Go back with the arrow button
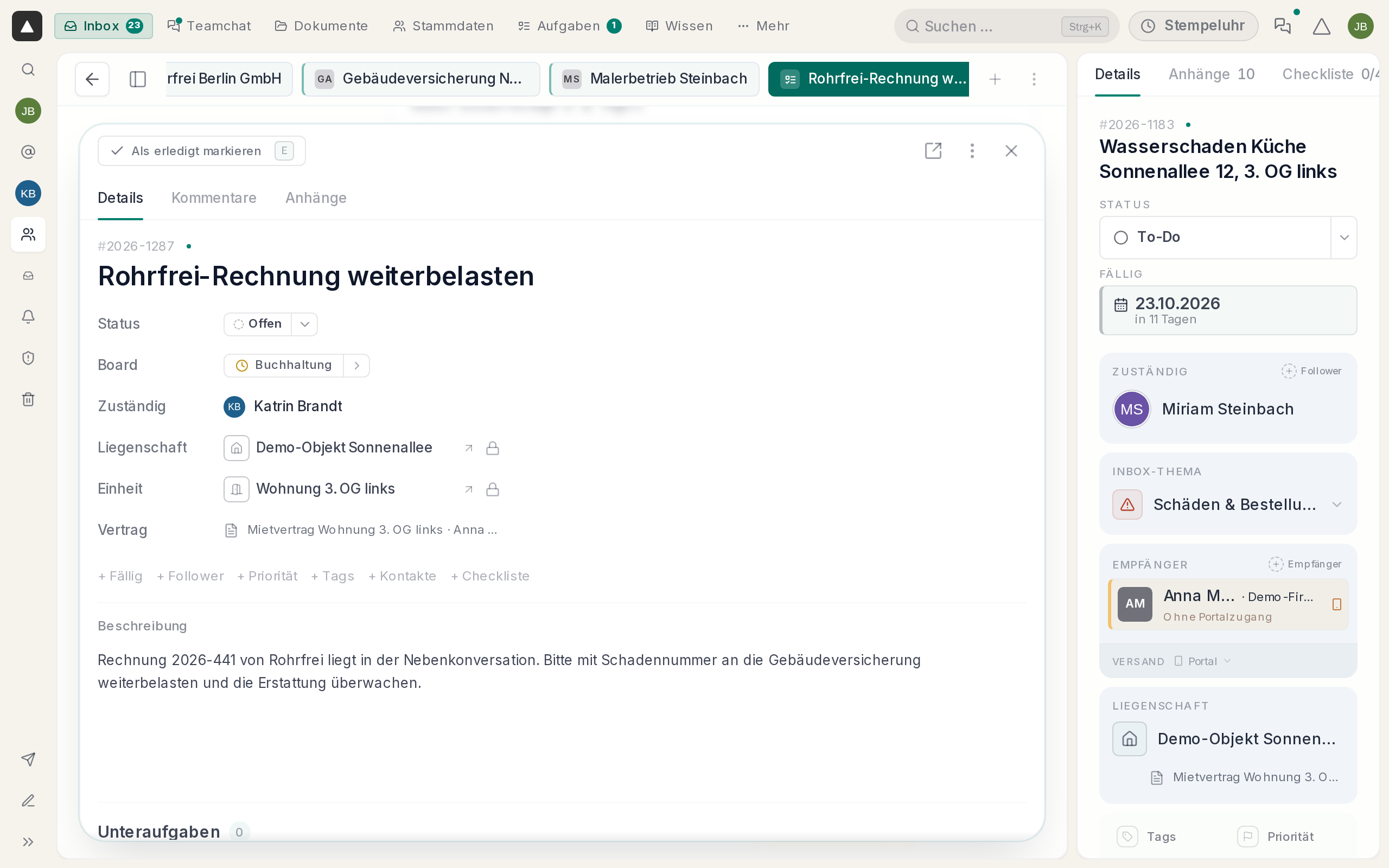Screen dimensions: 1389x868 [92, 79]
